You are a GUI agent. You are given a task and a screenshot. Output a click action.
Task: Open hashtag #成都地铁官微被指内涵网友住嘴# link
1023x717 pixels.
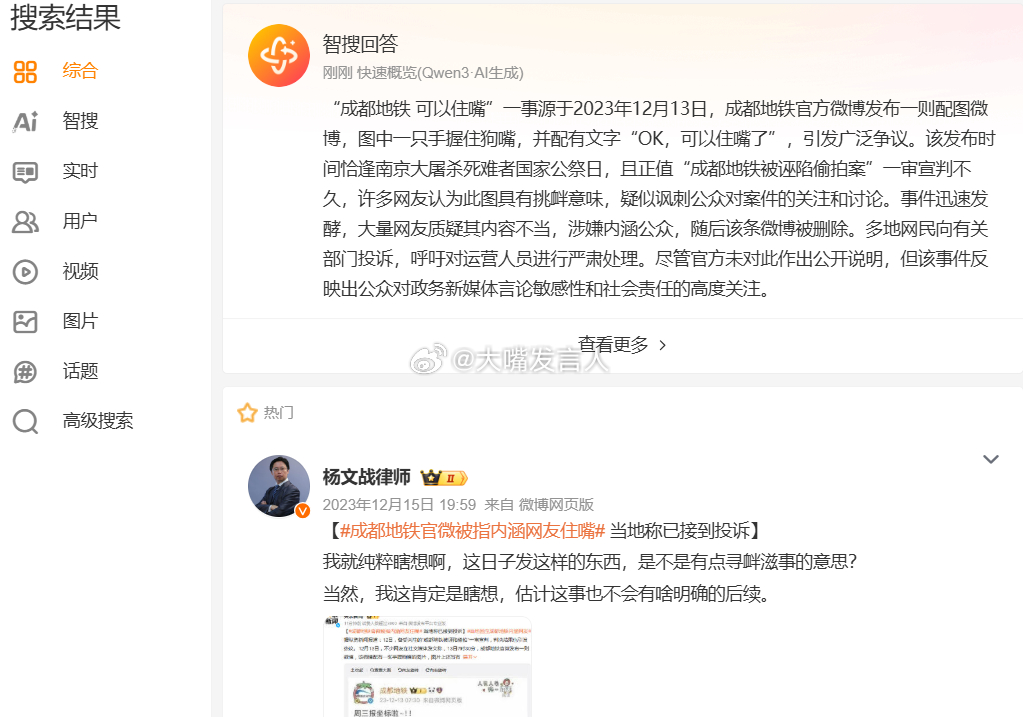pos(472,531)
